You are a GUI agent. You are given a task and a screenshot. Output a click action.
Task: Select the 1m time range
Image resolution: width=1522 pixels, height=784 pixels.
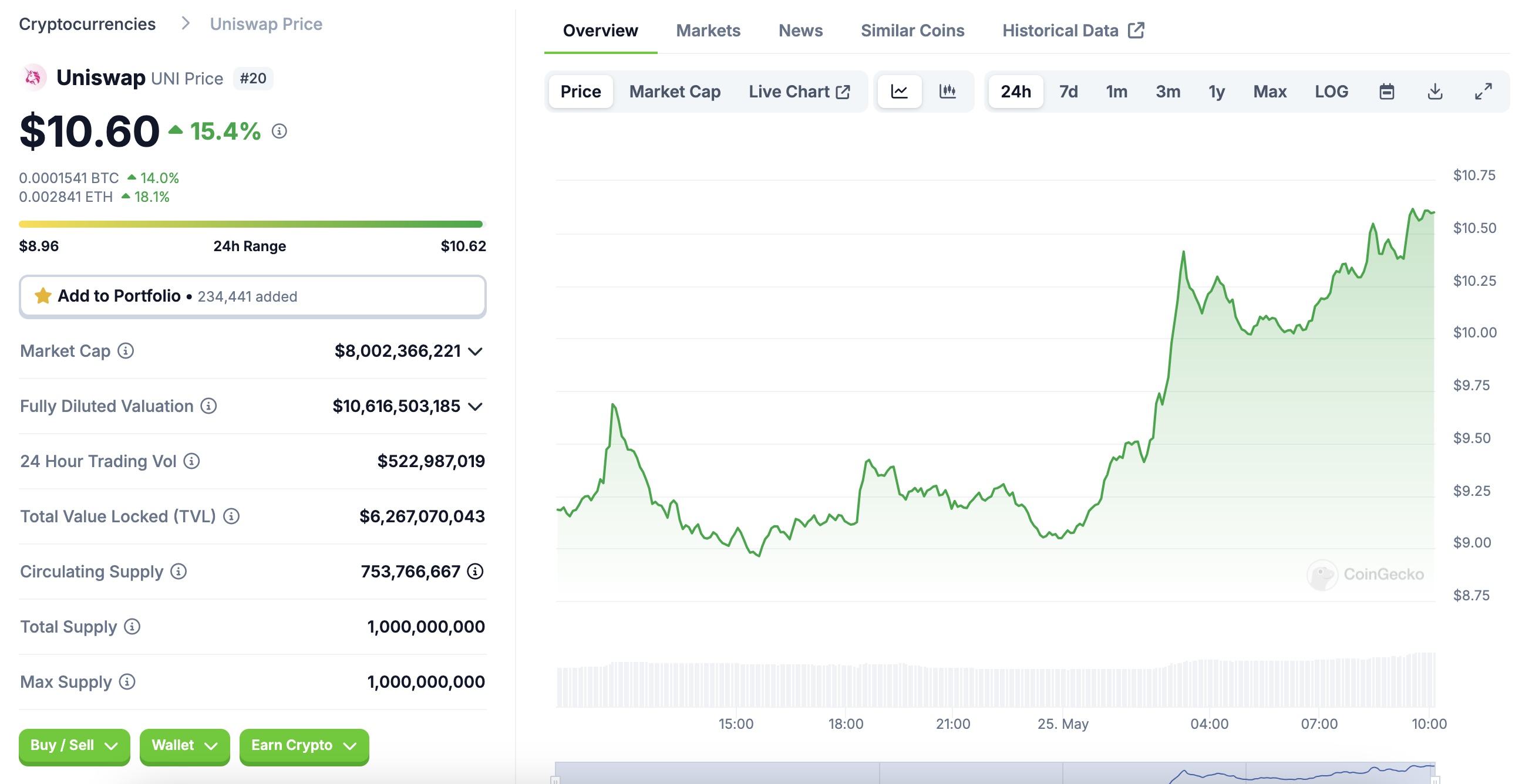click(x=1116, y=92)
